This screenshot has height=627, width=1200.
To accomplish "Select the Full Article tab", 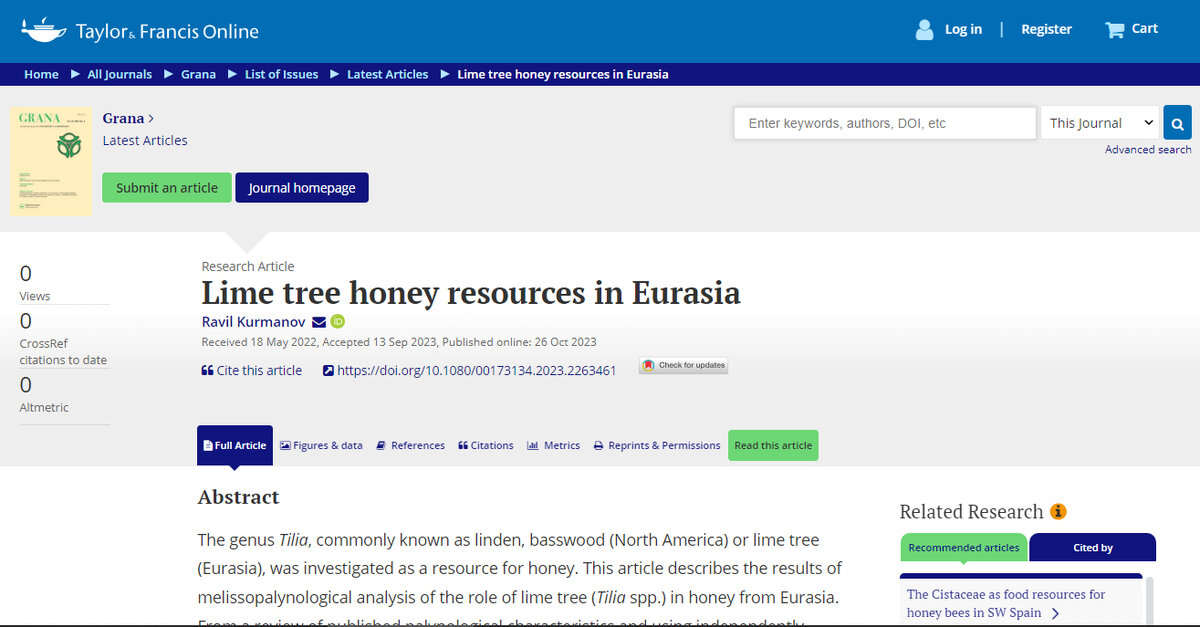I will click(235, 445).
